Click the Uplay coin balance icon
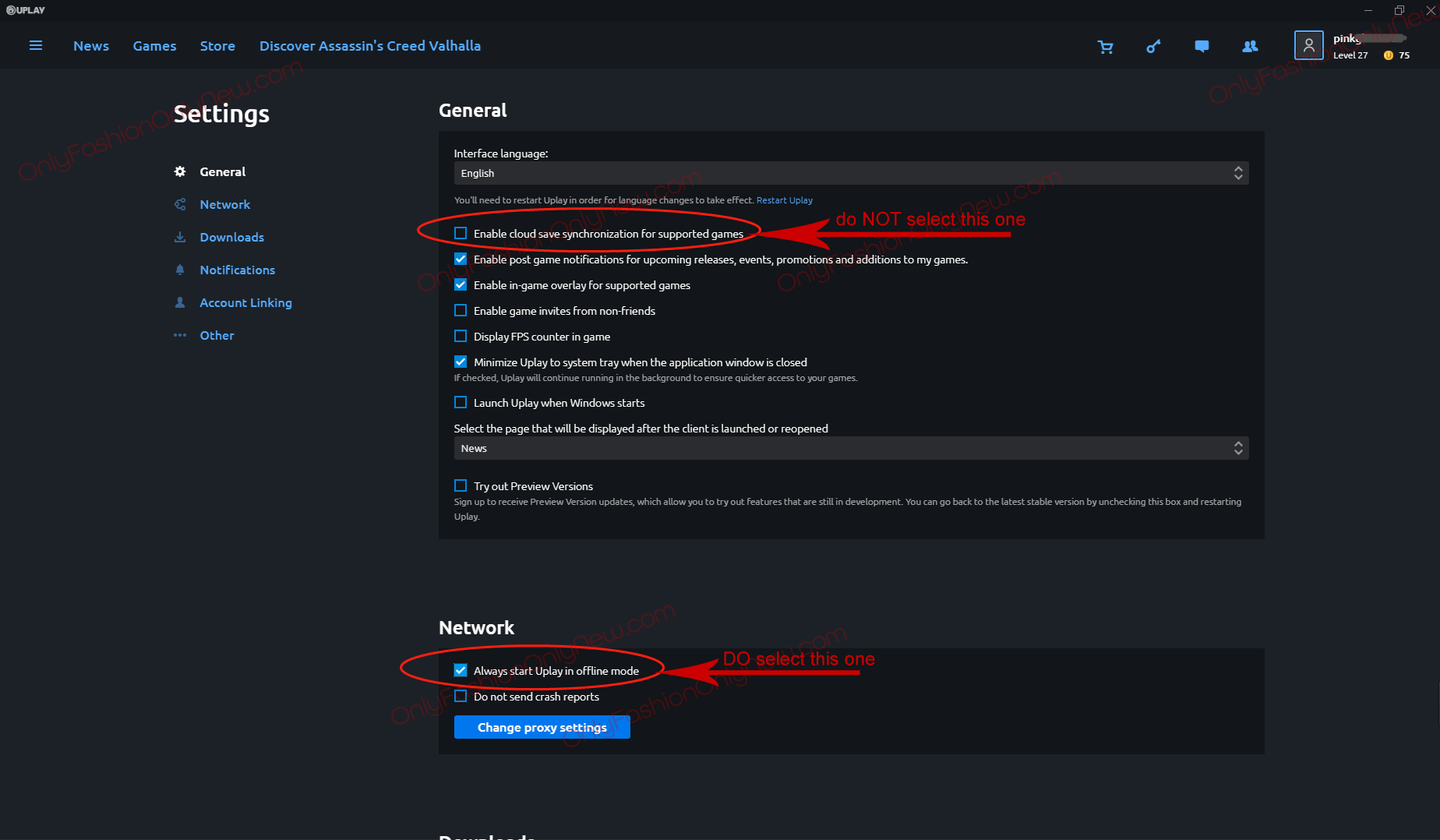The image size is (1440, 840). [1389, 55]
